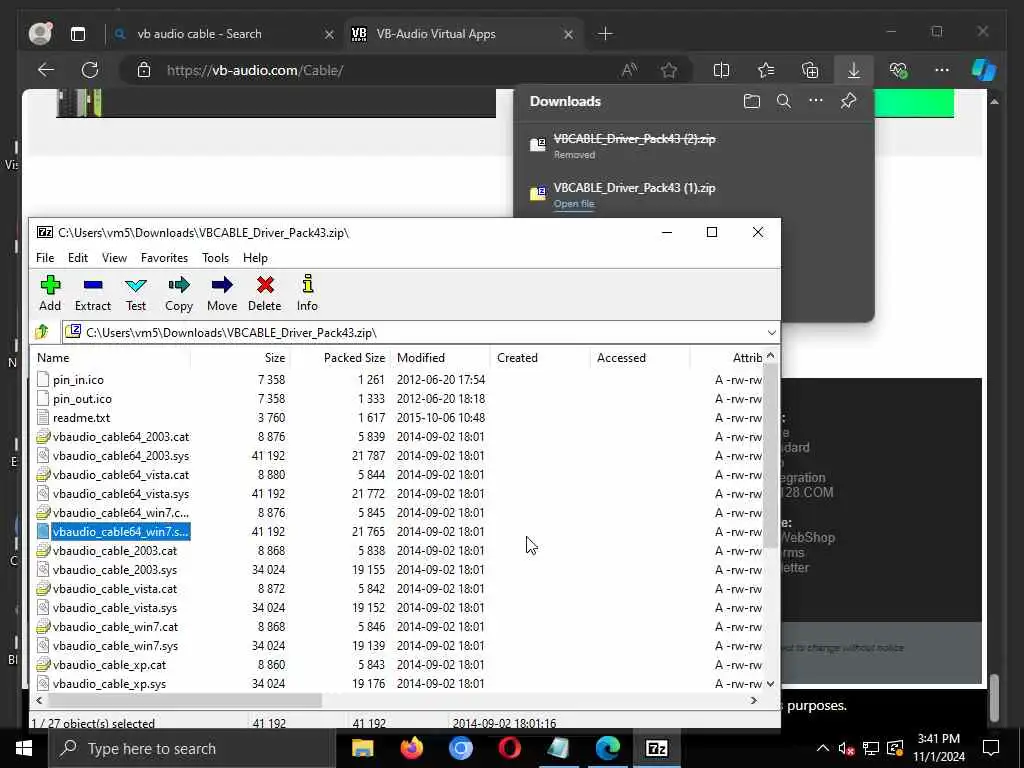This screenshot has height=768, width=1024.
Task: Open Edge tab actions menu icon
Action: pos(78,34)
